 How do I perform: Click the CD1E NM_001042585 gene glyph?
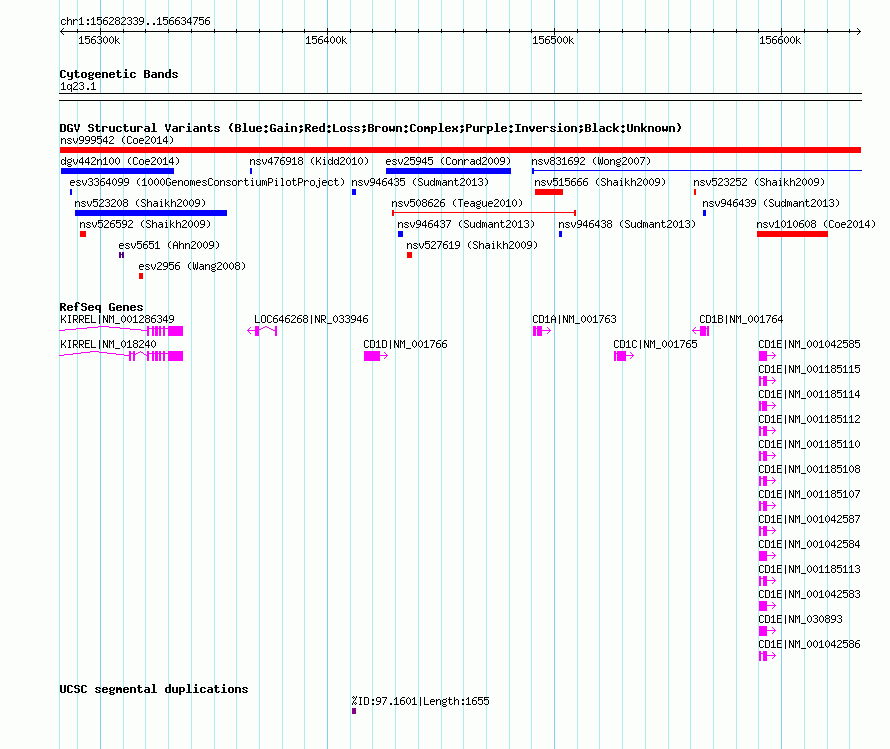(767, 356)
